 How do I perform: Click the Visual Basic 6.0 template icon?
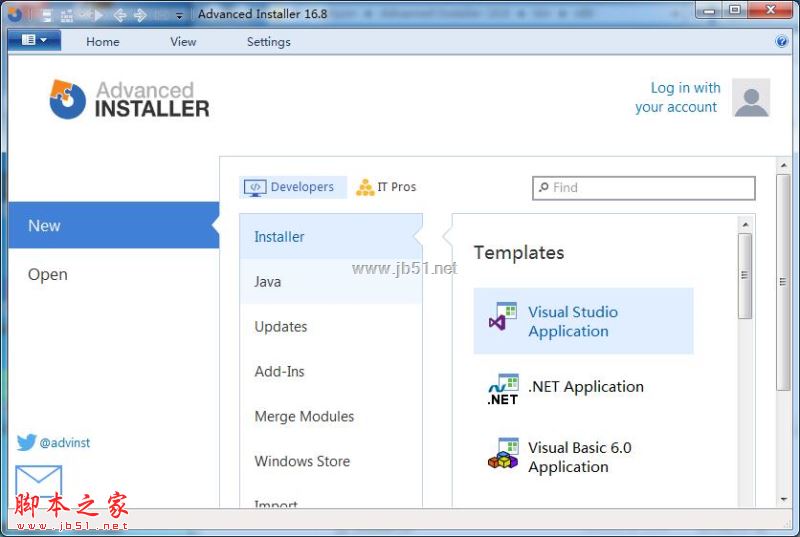(503, 453)
